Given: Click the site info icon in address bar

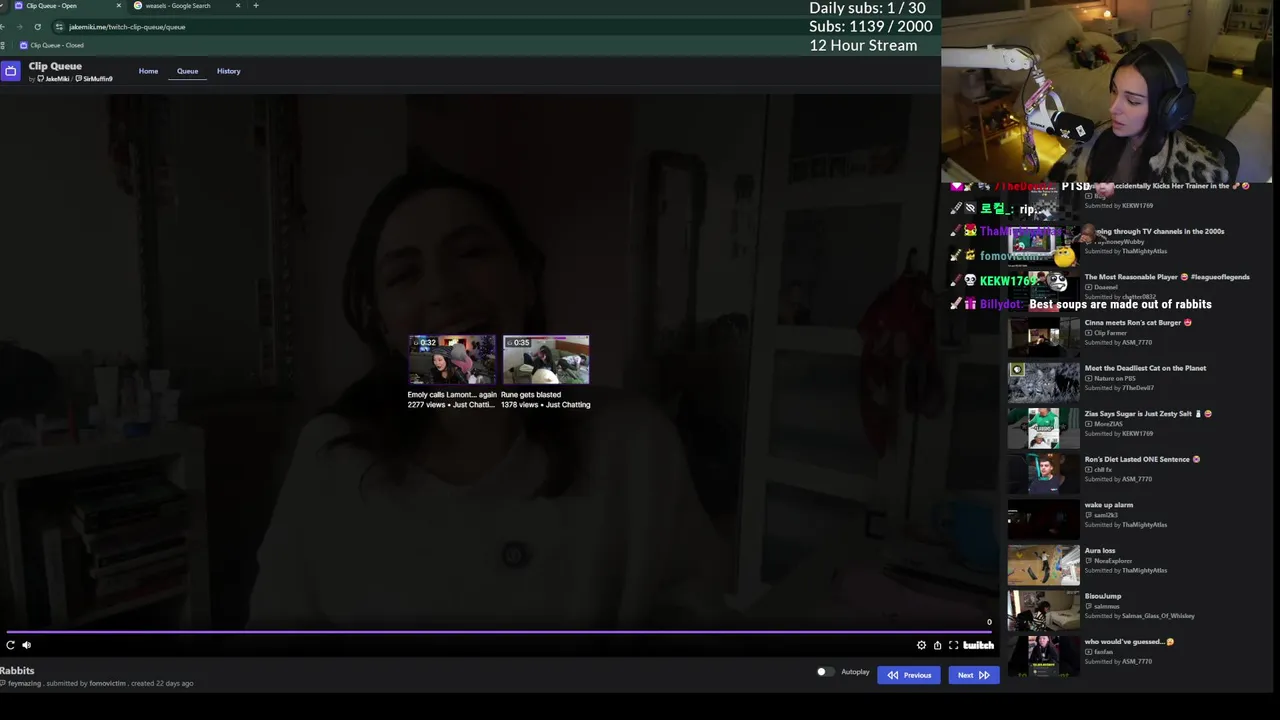Looking at the screenshot, I should pos(59,27).
